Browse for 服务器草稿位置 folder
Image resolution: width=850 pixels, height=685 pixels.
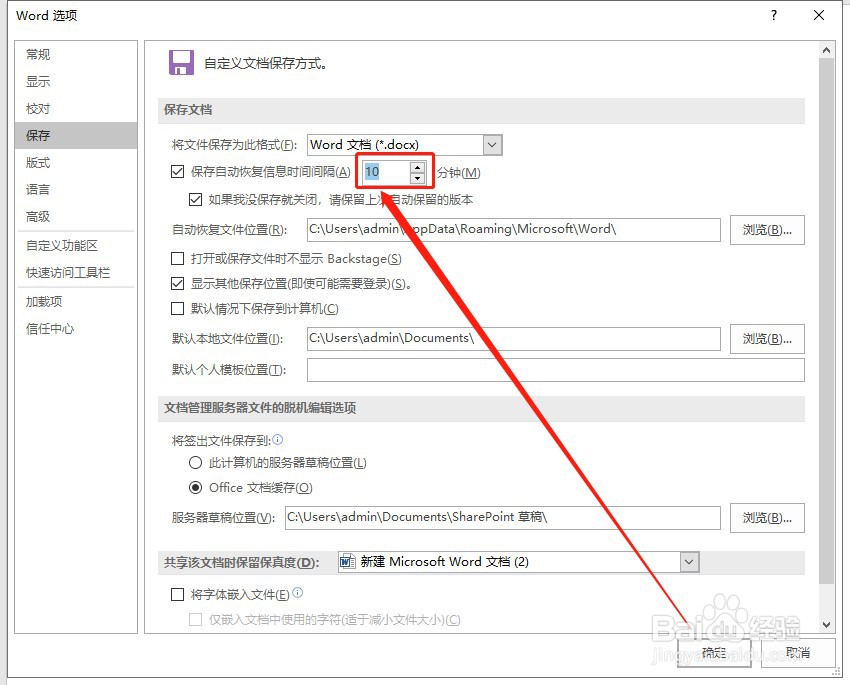tap(767, 518)
